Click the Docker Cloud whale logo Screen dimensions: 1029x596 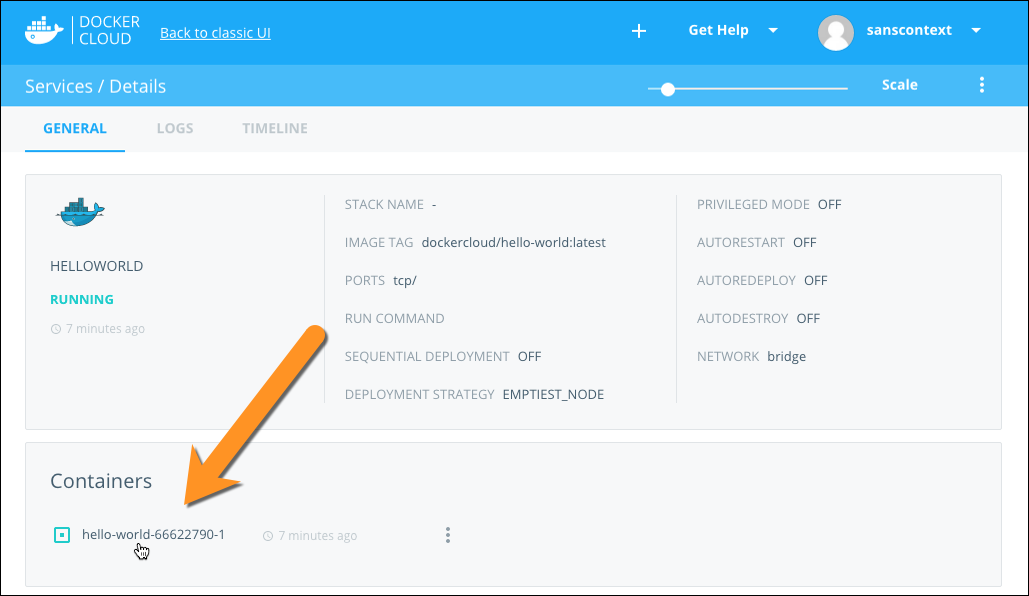[45, 31]
